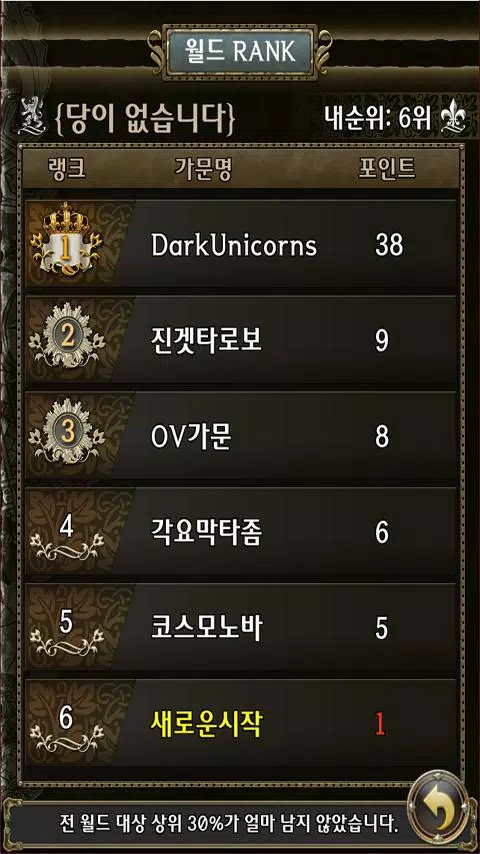
Task: Click the gold crown rank 1 badge
Action: pos(66,240)
